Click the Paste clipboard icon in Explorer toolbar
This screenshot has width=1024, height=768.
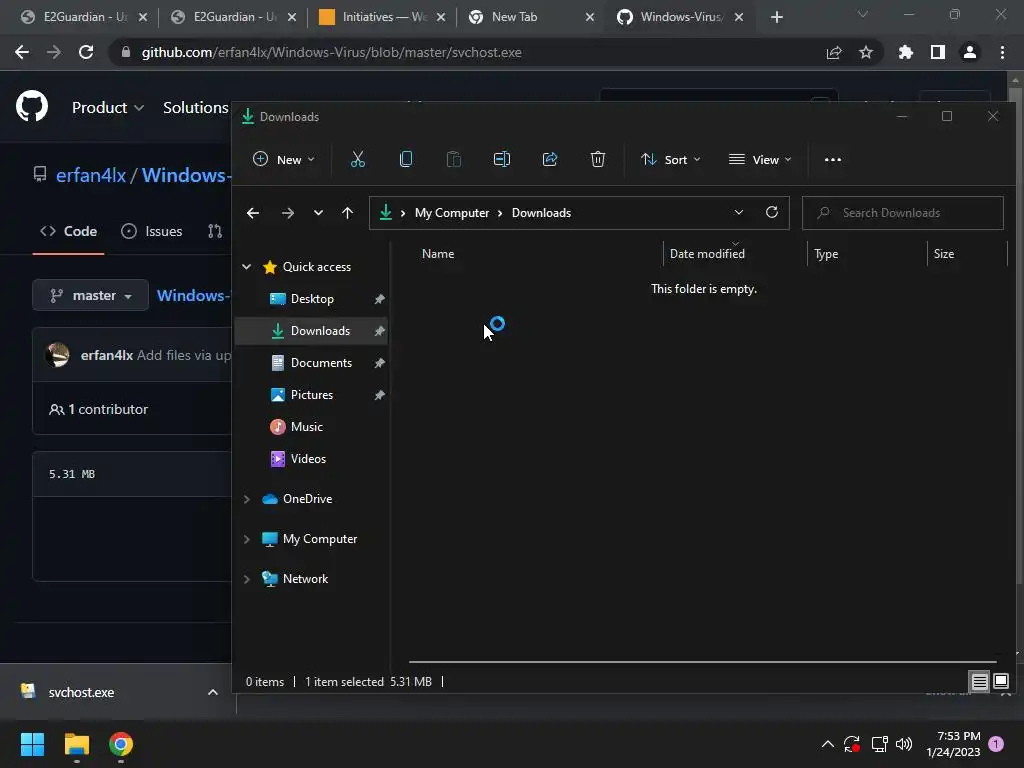pyautogui.click(x=453, y=159)
